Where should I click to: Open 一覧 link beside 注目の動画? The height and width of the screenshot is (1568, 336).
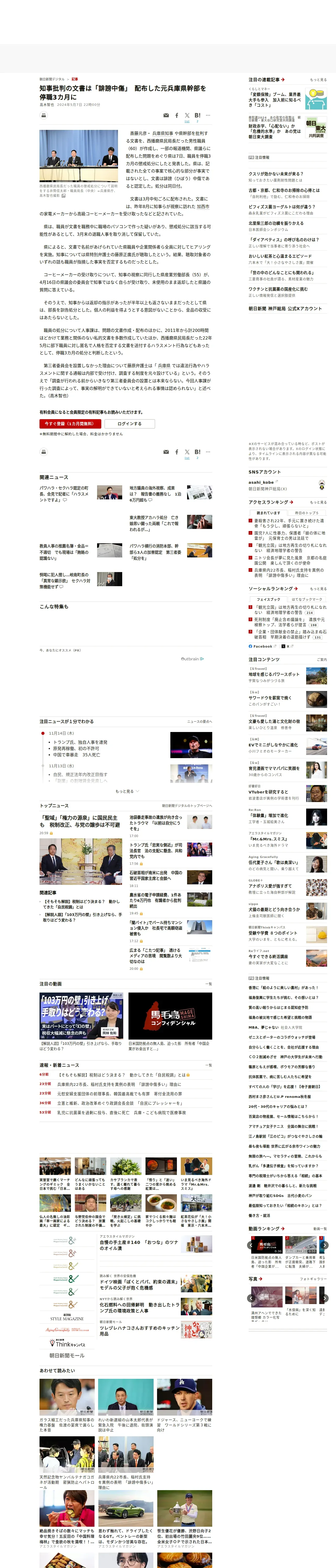pos(209,984)
